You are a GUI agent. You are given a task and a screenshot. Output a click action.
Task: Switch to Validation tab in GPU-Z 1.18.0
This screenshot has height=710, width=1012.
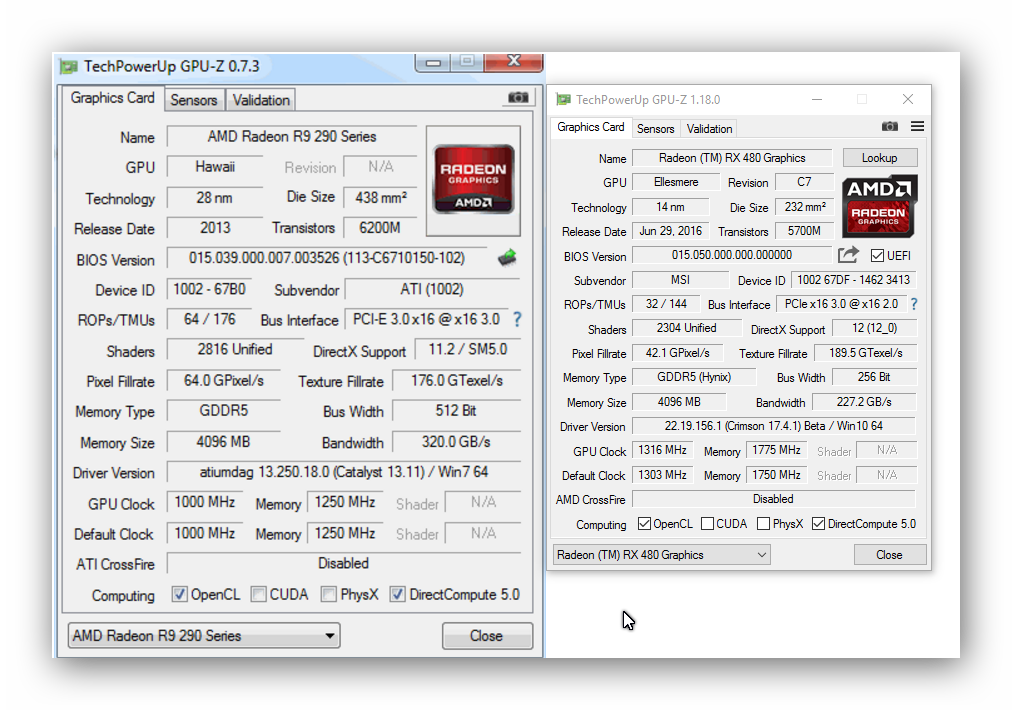[709, 129]
